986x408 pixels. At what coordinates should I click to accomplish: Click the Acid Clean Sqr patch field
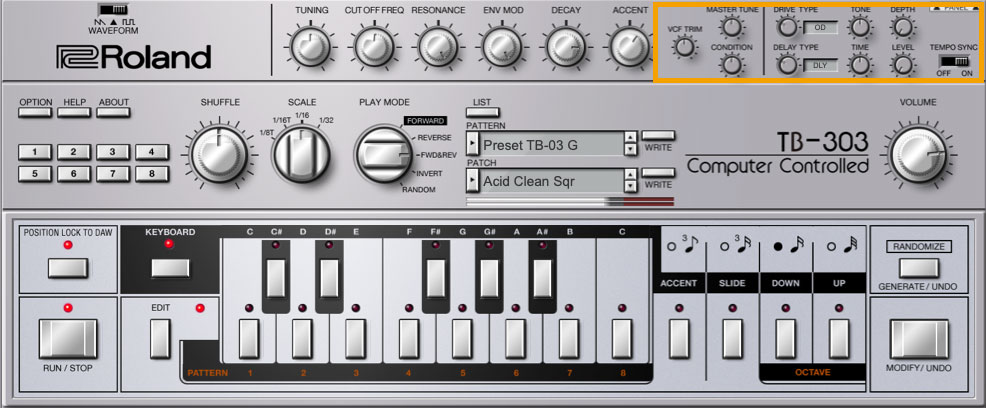click(551, 182)
